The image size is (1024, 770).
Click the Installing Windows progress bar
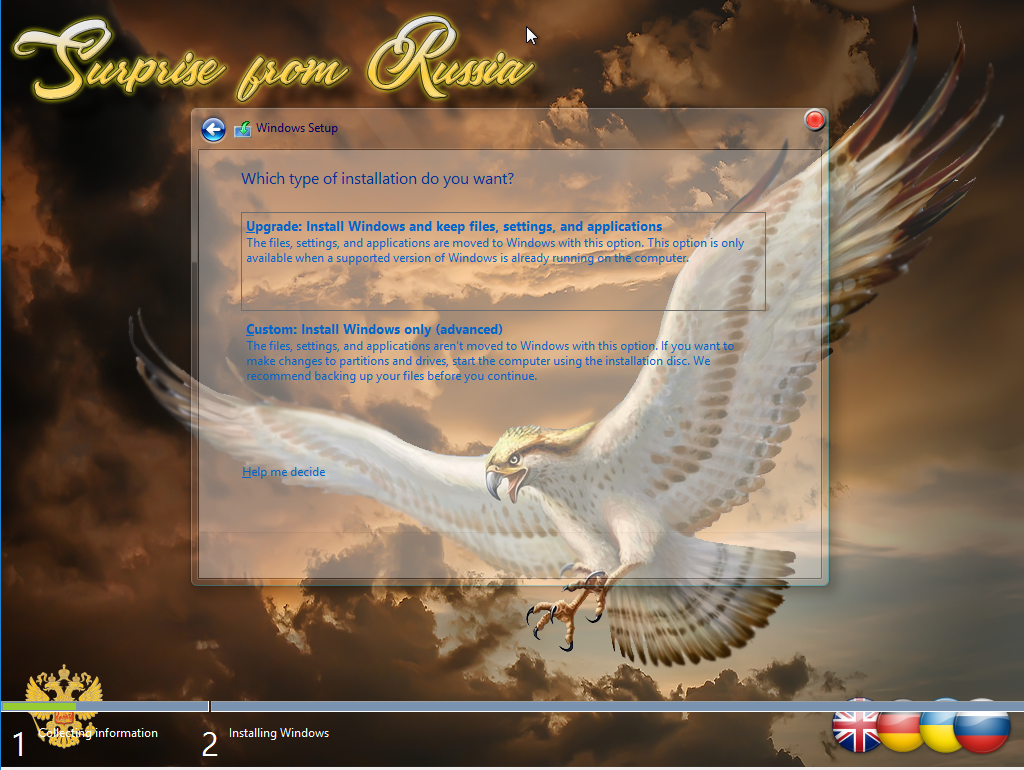pyautogui.click(x=617, y=707)
